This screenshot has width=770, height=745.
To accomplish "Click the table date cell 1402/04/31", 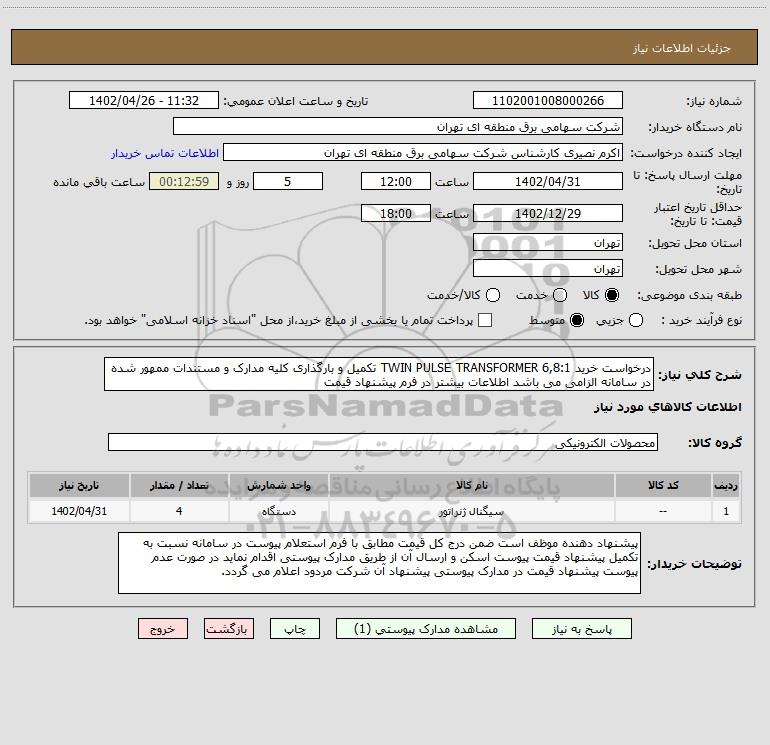I will pos(79,511).
